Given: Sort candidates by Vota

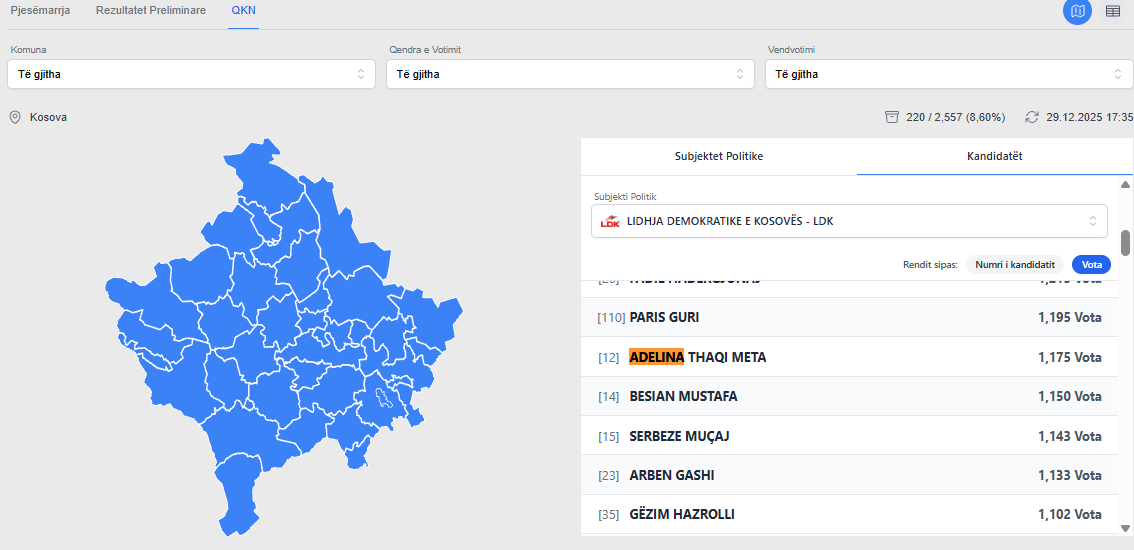Looking at the screenshot, I should [1091, 265].
